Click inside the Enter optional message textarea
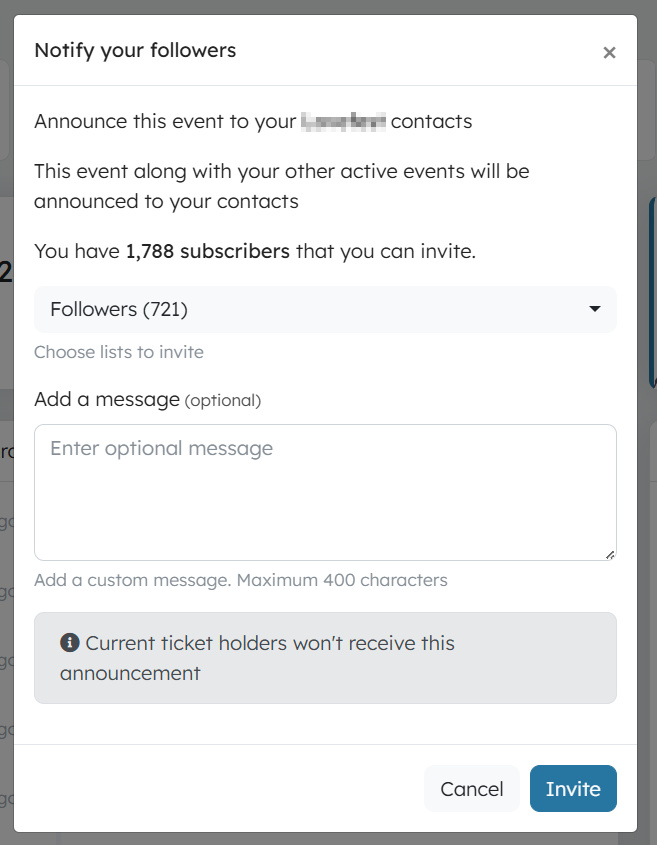Viewport: 657px width, 845px height. click(325, 490)
